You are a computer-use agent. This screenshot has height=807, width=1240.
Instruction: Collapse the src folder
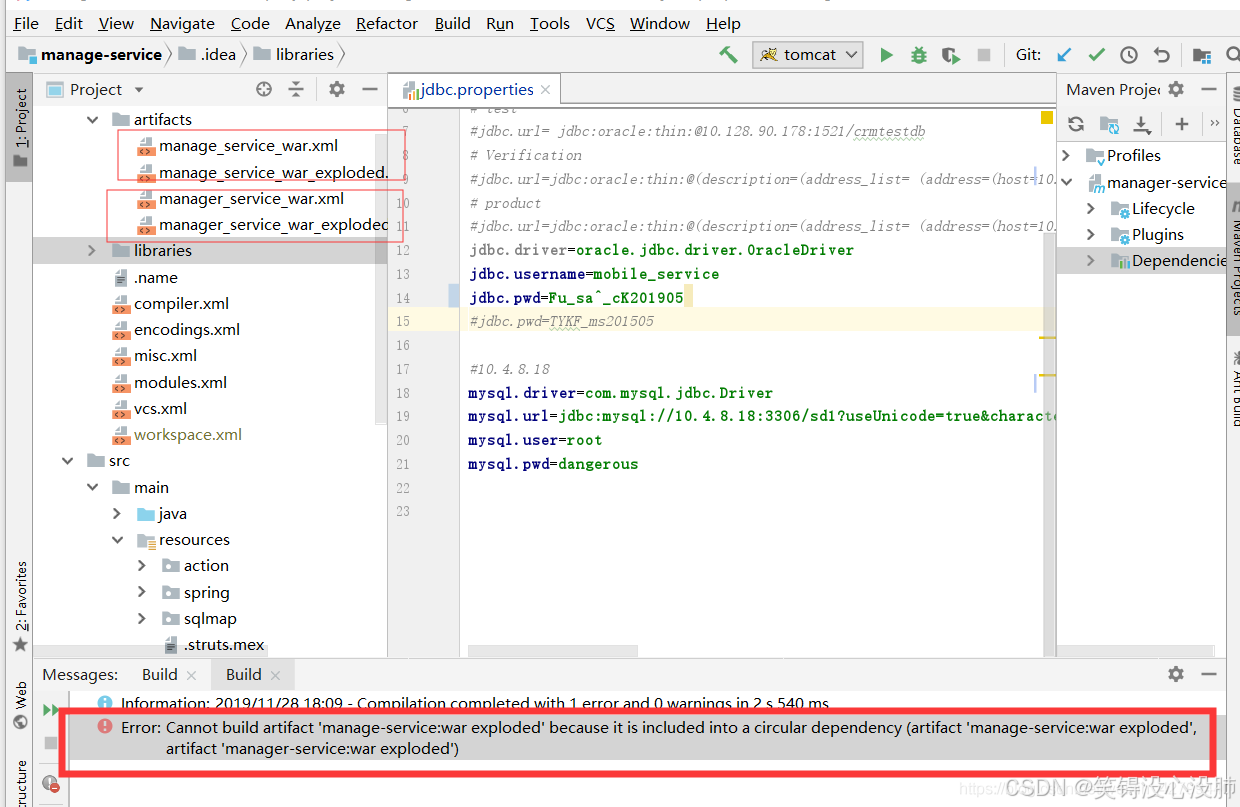68,461
